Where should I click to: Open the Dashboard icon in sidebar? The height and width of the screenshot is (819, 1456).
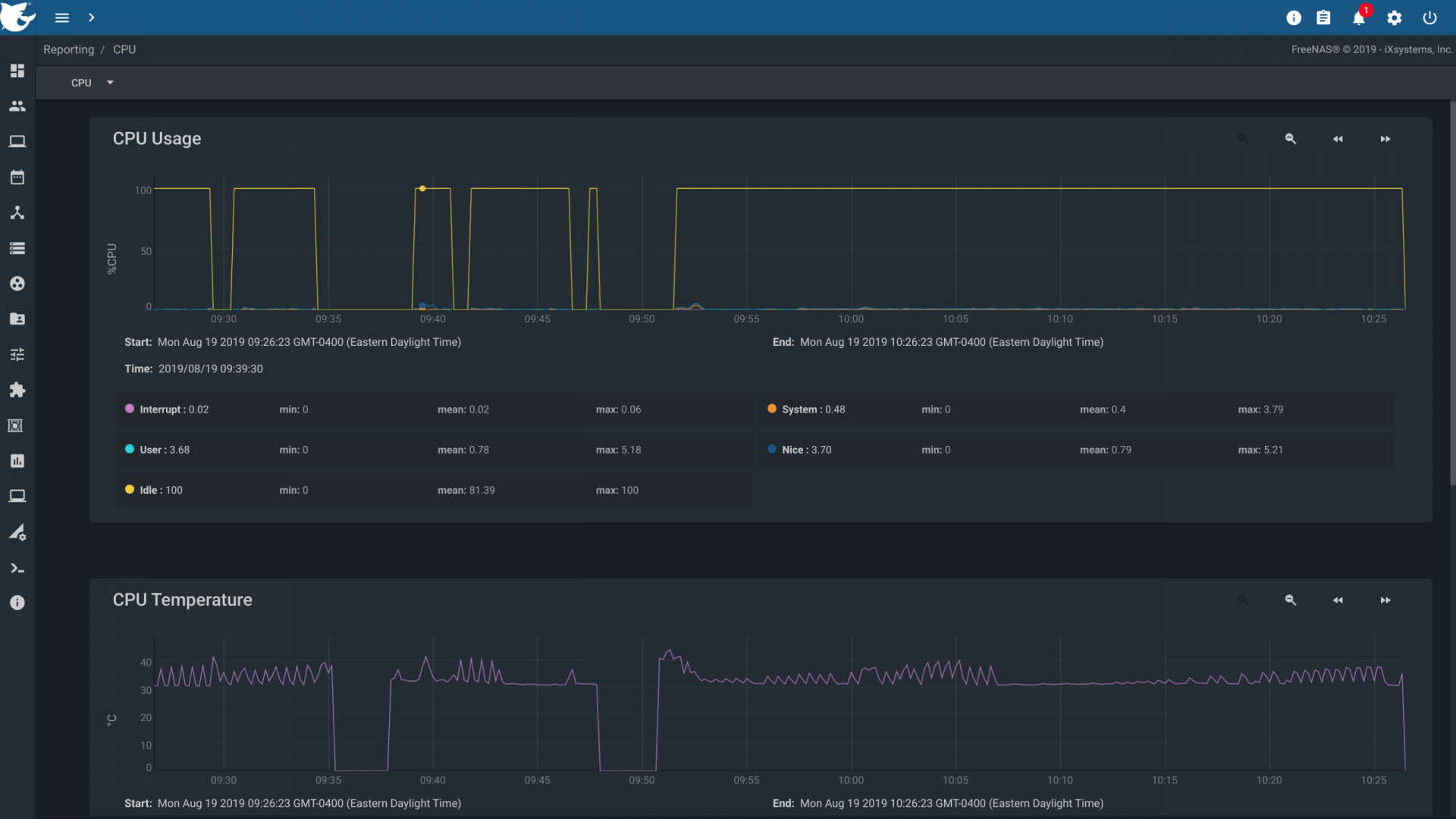17,71
